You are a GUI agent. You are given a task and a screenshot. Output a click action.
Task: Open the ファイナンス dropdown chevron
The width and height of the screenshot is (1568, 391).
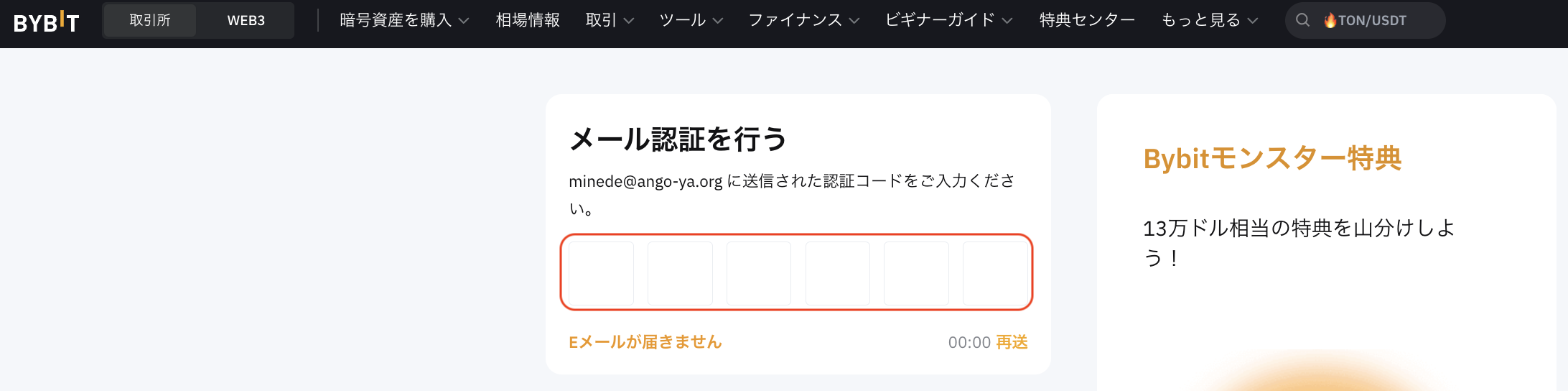click(x=854, y=21)
